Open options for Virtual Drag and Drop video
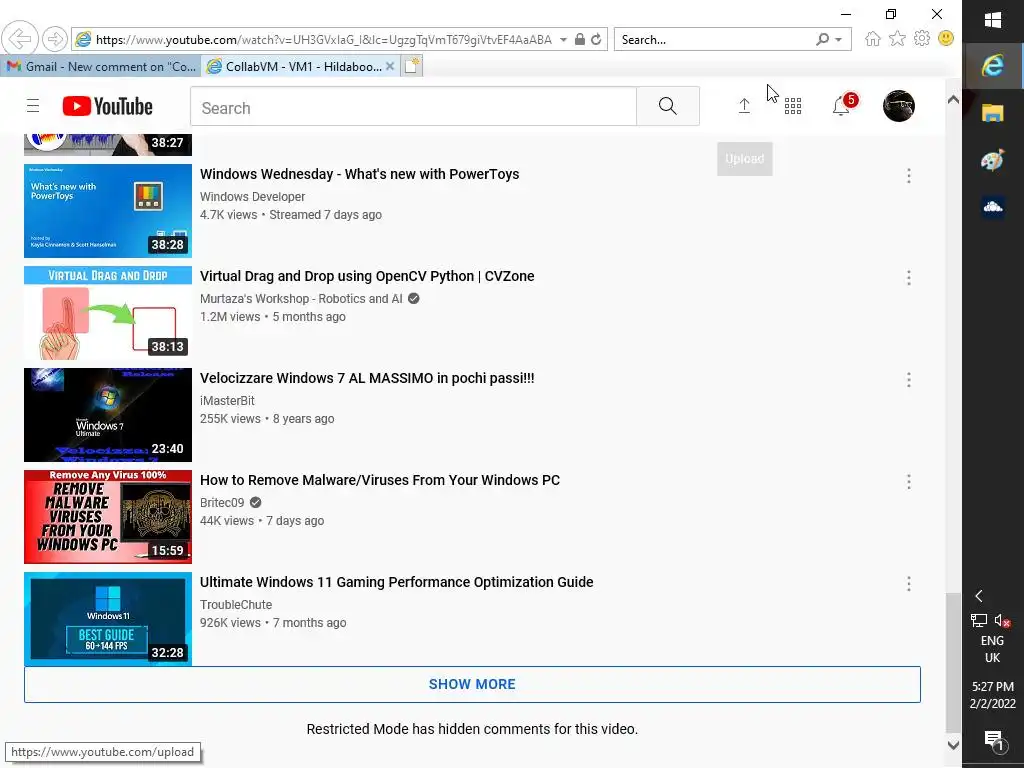The image size is (1024, 768). pyautogui.click(x=908, y=278)
